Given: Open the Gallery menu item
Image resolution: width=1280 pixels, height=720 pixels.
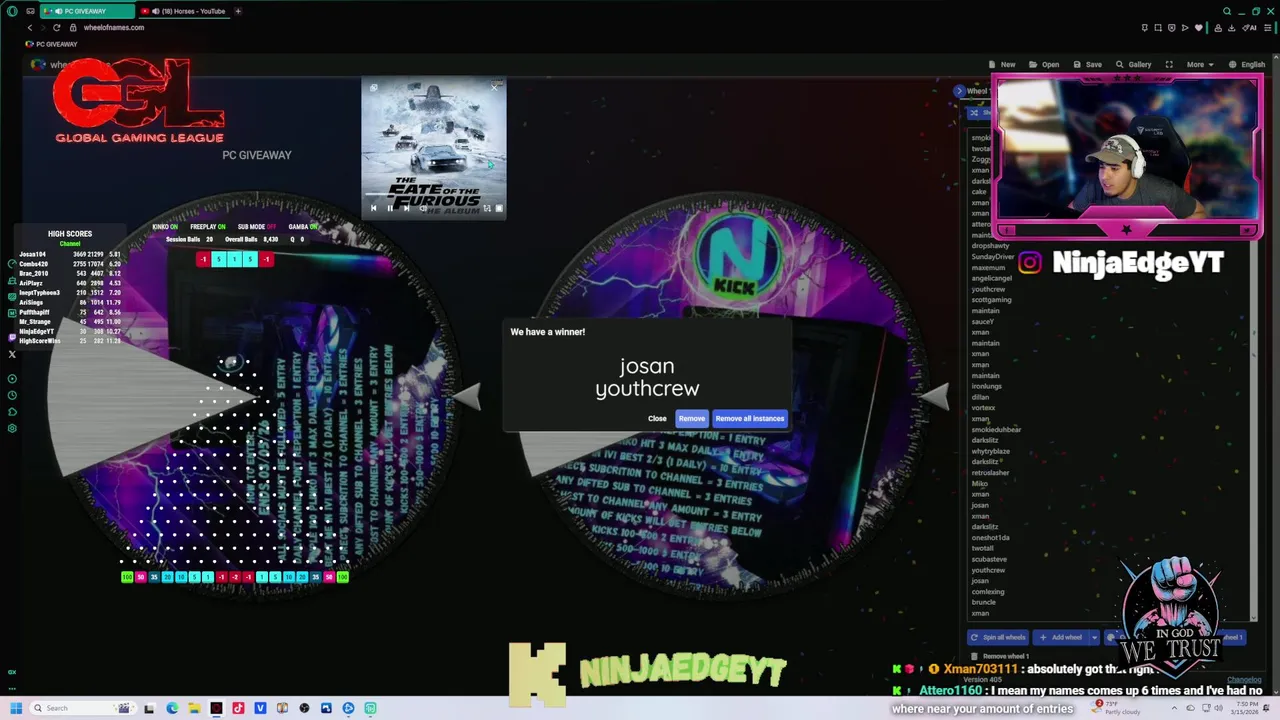Looking at the screenshot, I should (1133, 64).
